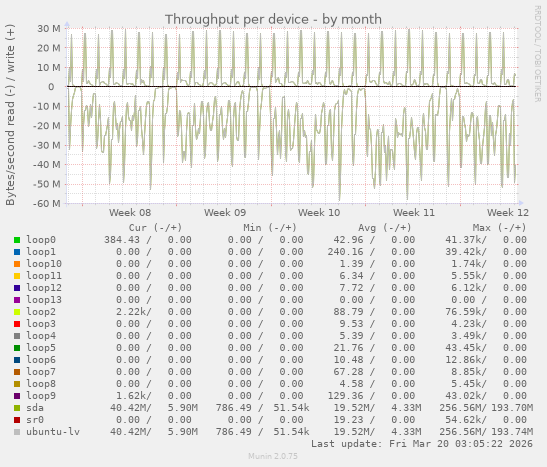Click the loop6 navy legend swatch
This screenshot has height=467, width=547.
(x=17, y=360)
